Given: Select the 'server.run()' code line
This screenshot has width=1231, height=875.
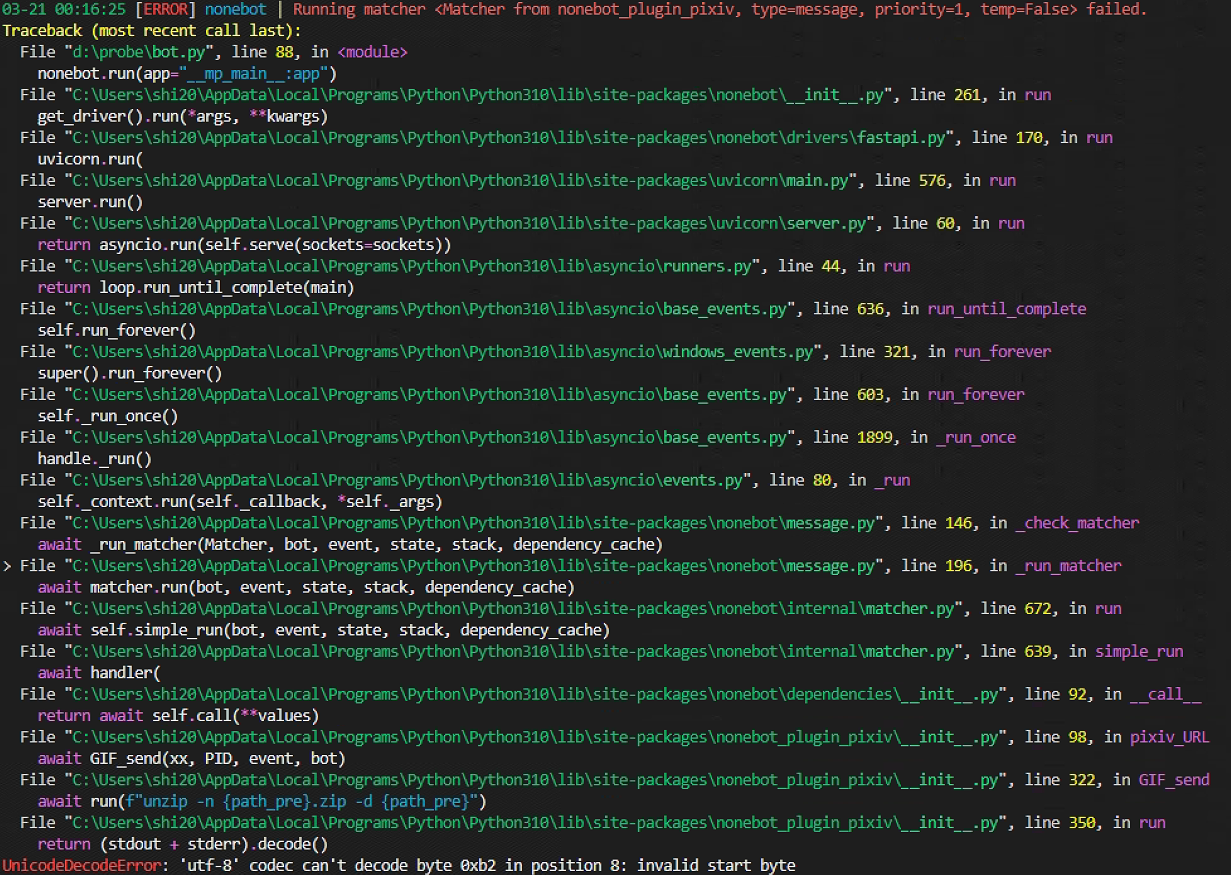Looking at the screenshot, I should pyautogui.click(x=90, y=202).
